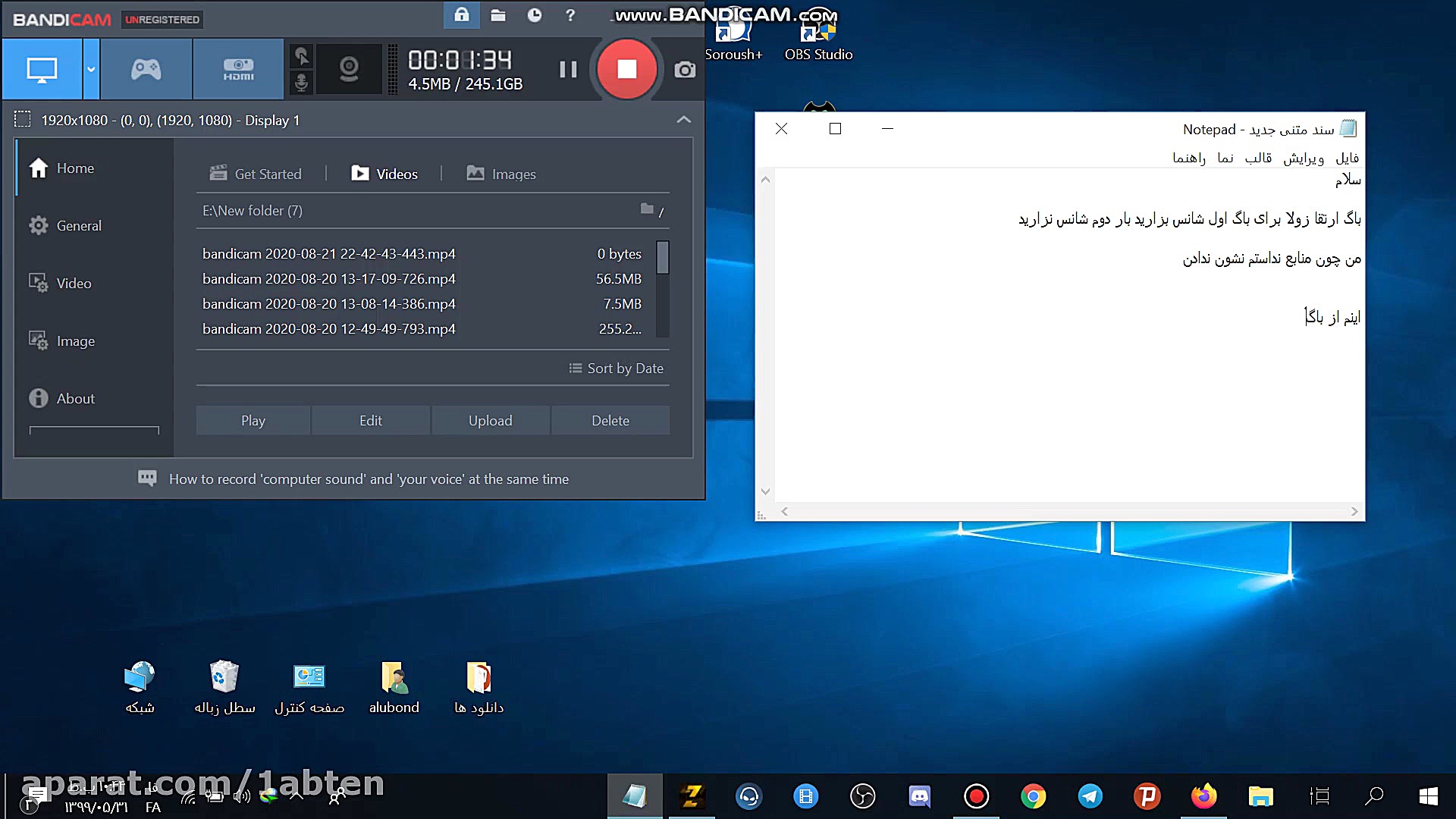The height and width of the screenshot is (819, 1456).
Task: Select Game Recording mode gamepad icon
Action: point(146,70)
